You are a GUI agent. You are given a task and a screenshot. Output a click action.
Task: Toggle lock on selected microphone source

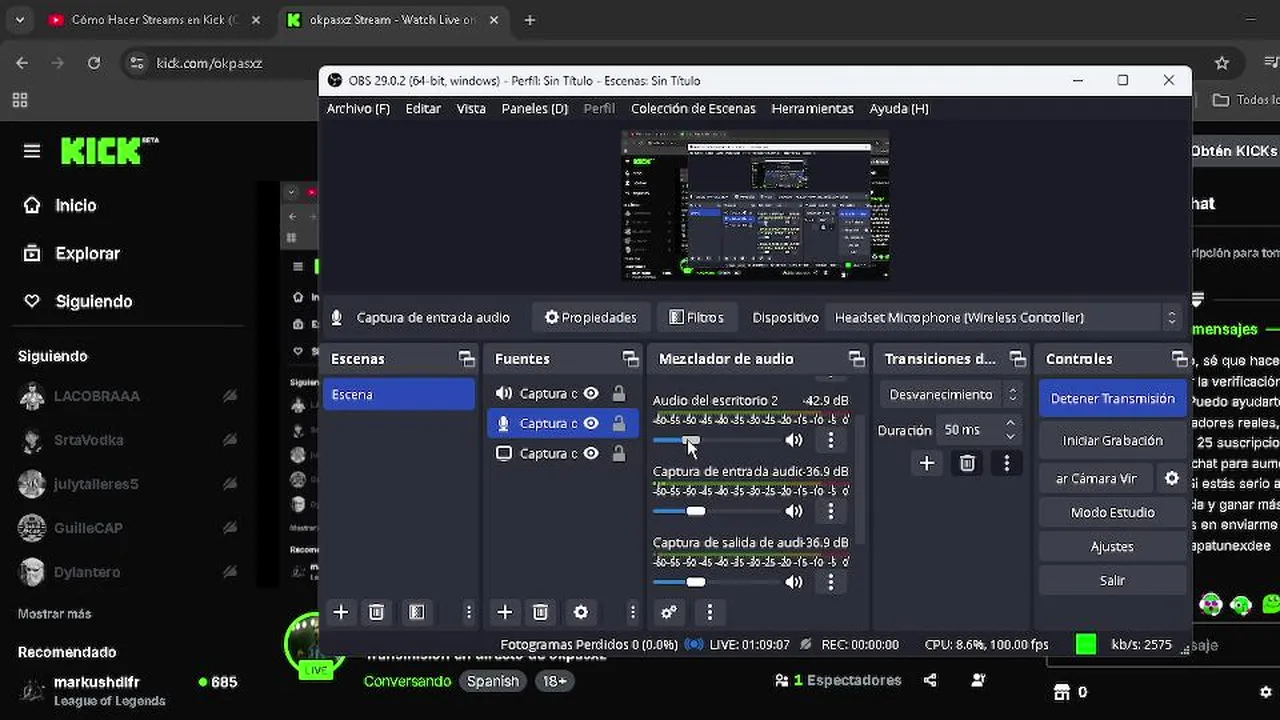click(x=619, y=423)
